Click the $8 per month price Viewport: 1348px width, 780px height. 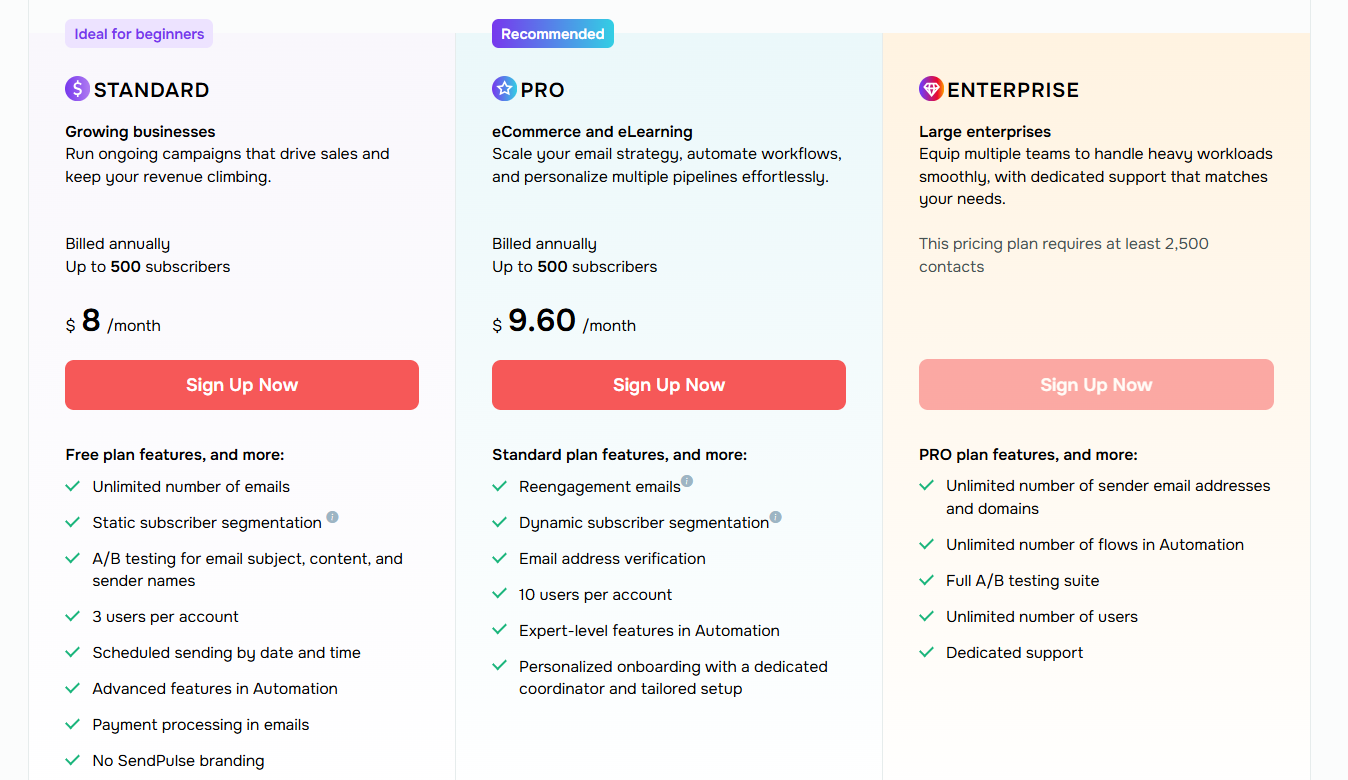113,322
